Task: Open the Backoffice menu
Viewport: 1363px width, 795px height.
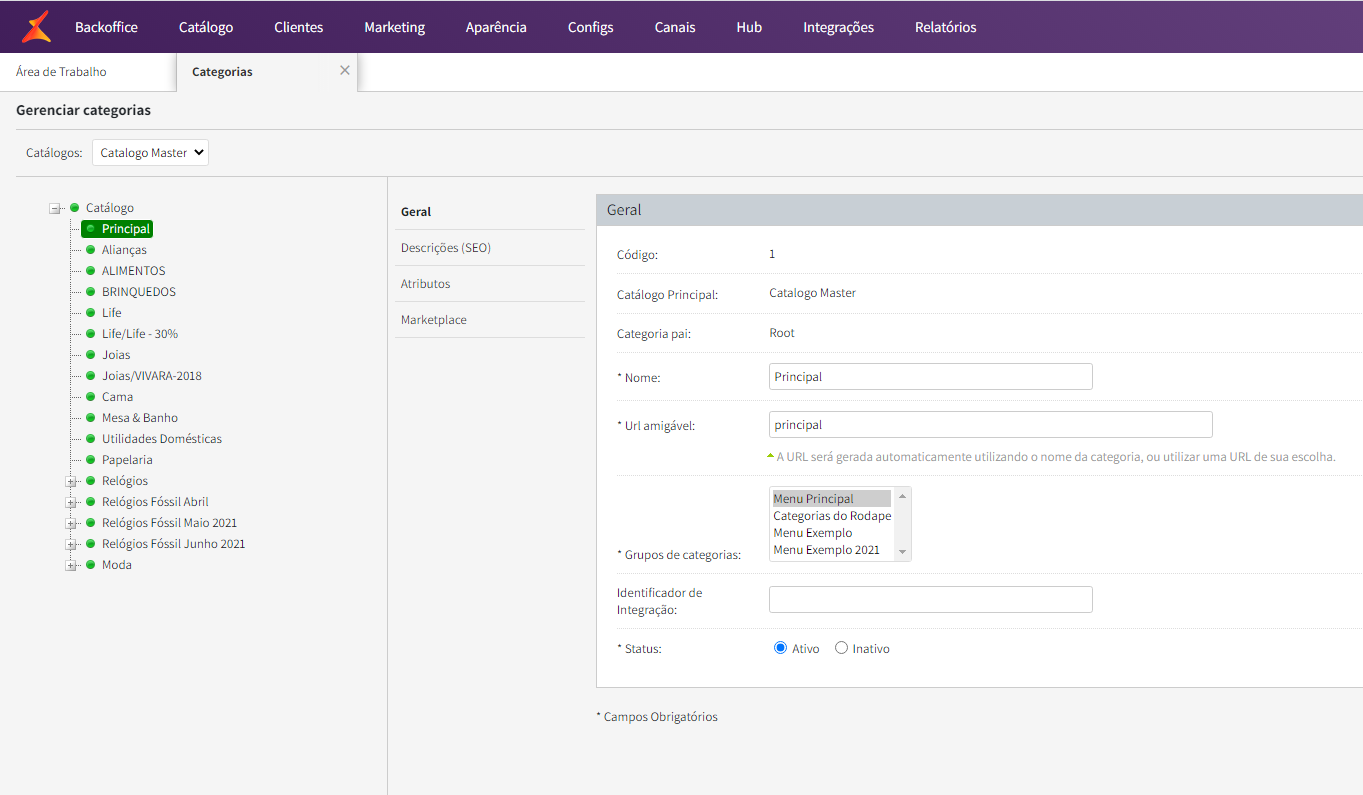Action: (106, 27)
